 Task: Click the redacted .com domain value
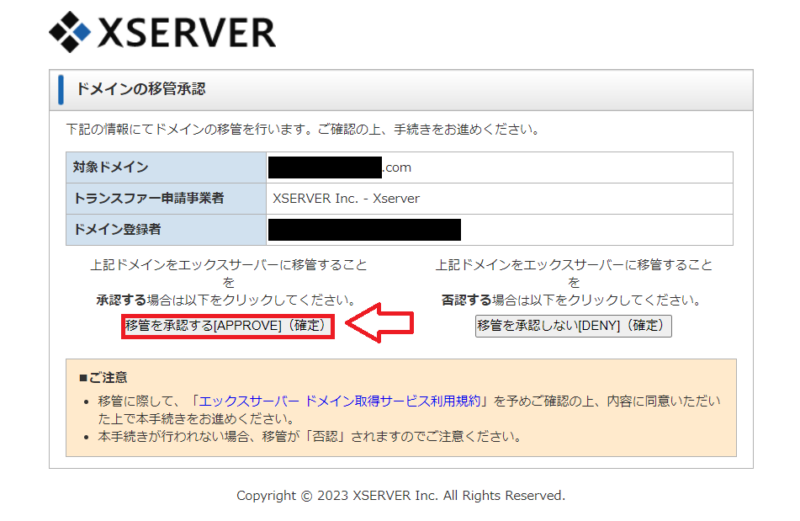[340, 167]
